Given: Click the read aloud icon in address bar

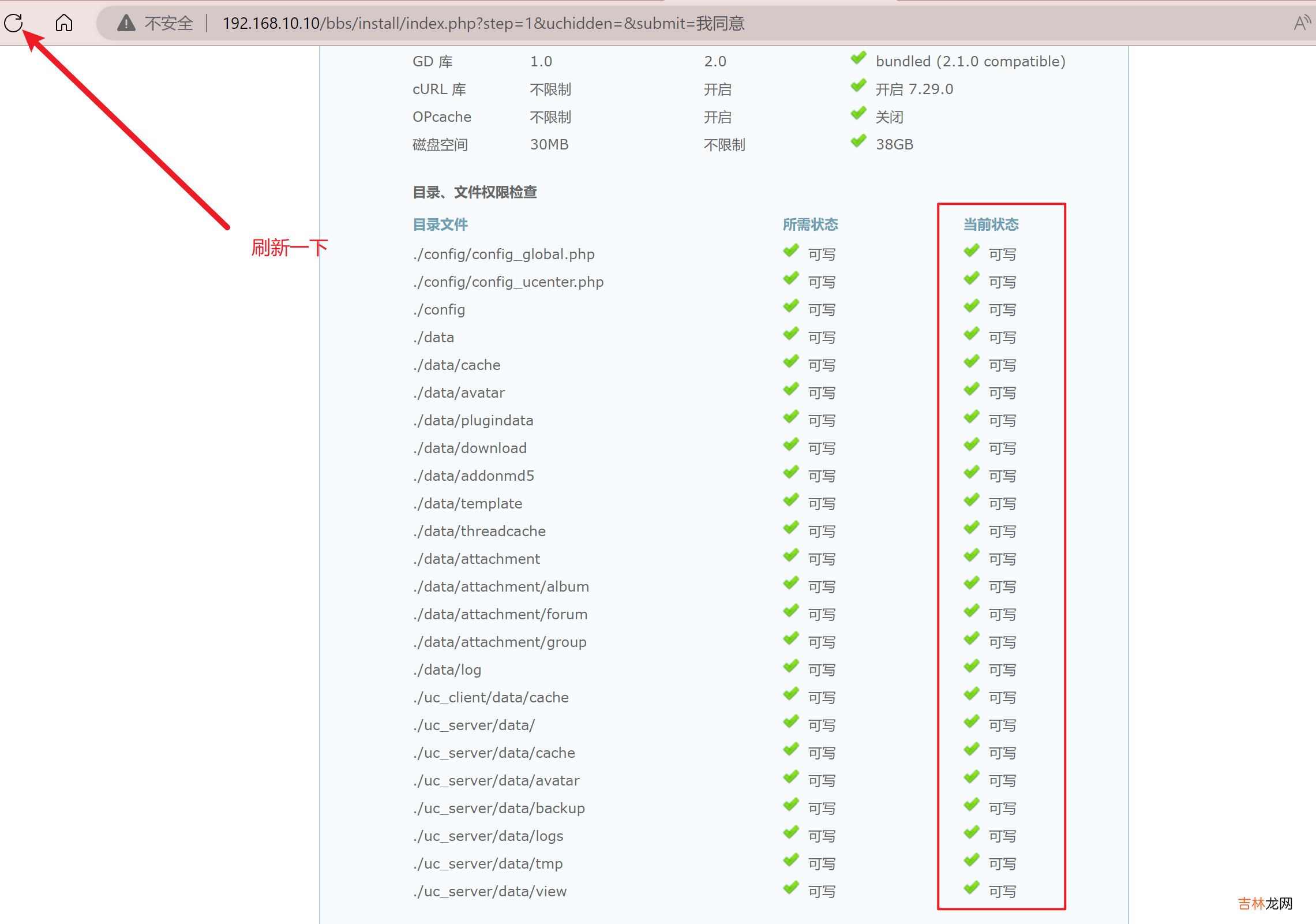Looking at the screenshot, I should [1302, 23].
